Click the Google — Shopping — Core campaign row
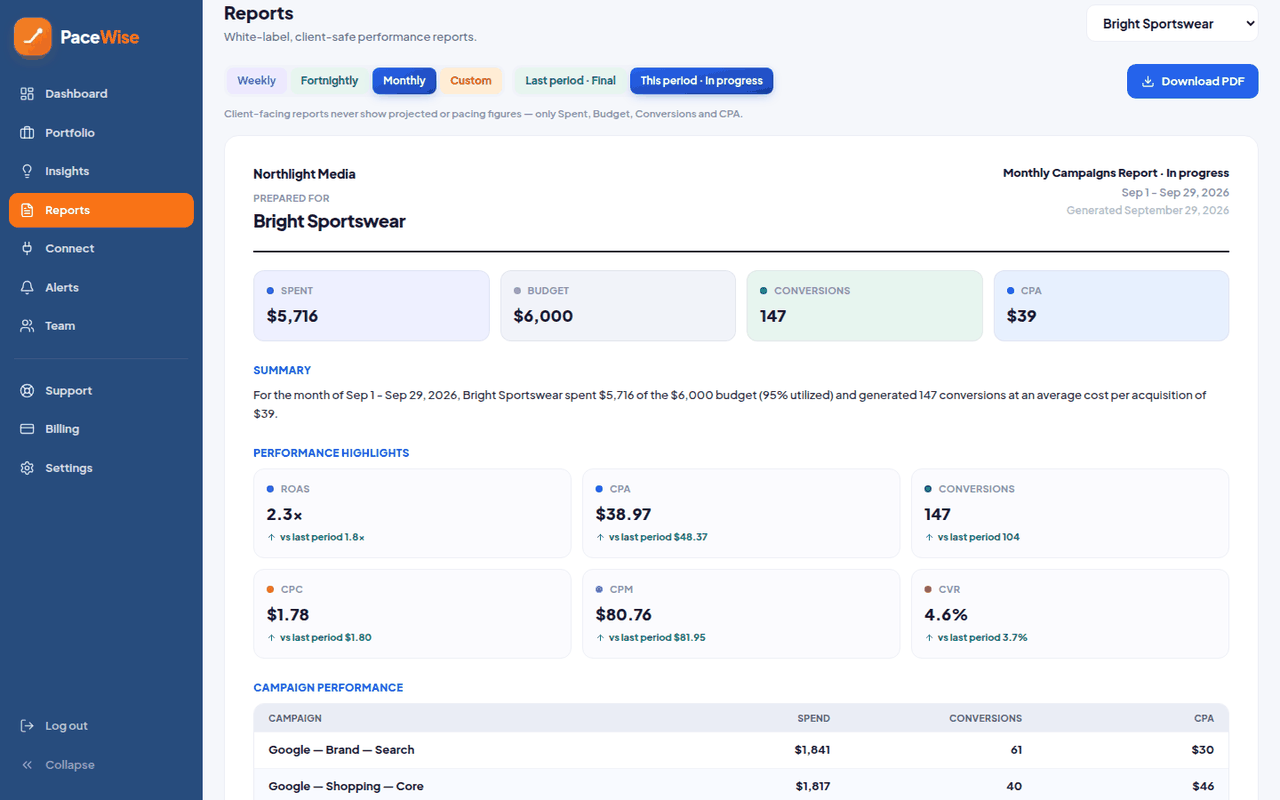Screen dimensions: 1280x800 pos(741,786)
